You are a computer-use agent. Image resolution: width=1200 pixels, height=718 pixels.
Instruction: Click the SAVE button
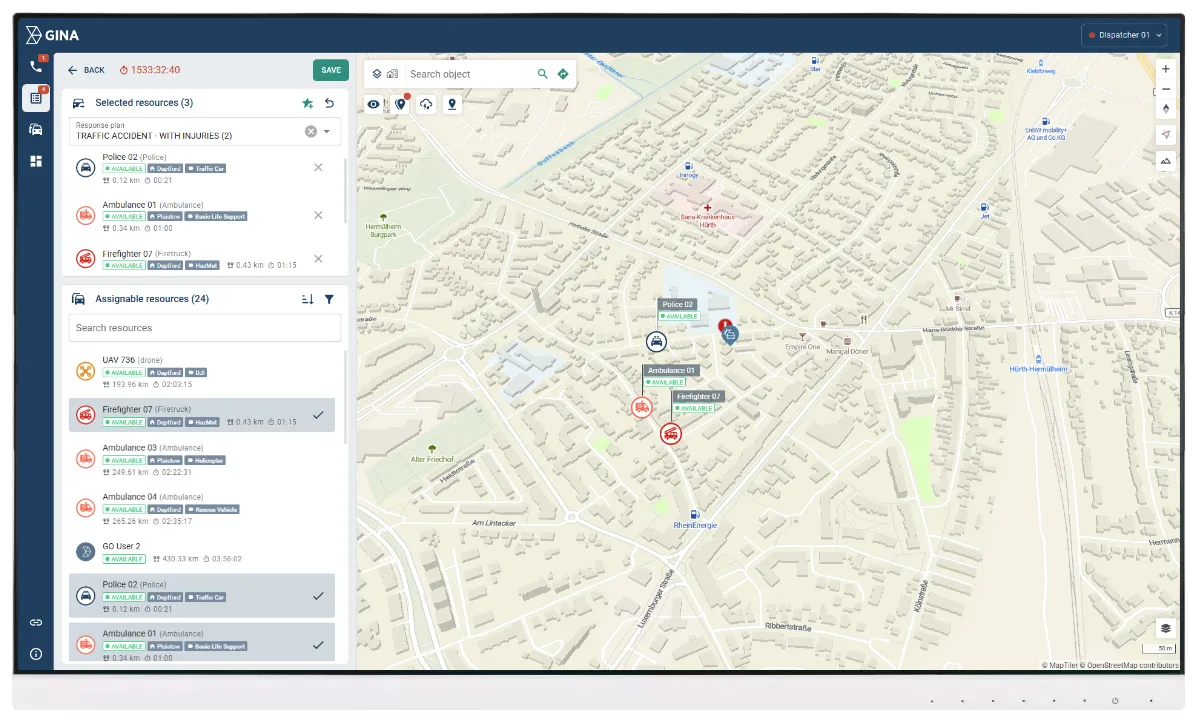pyautogui.click(x=331, y=70)
